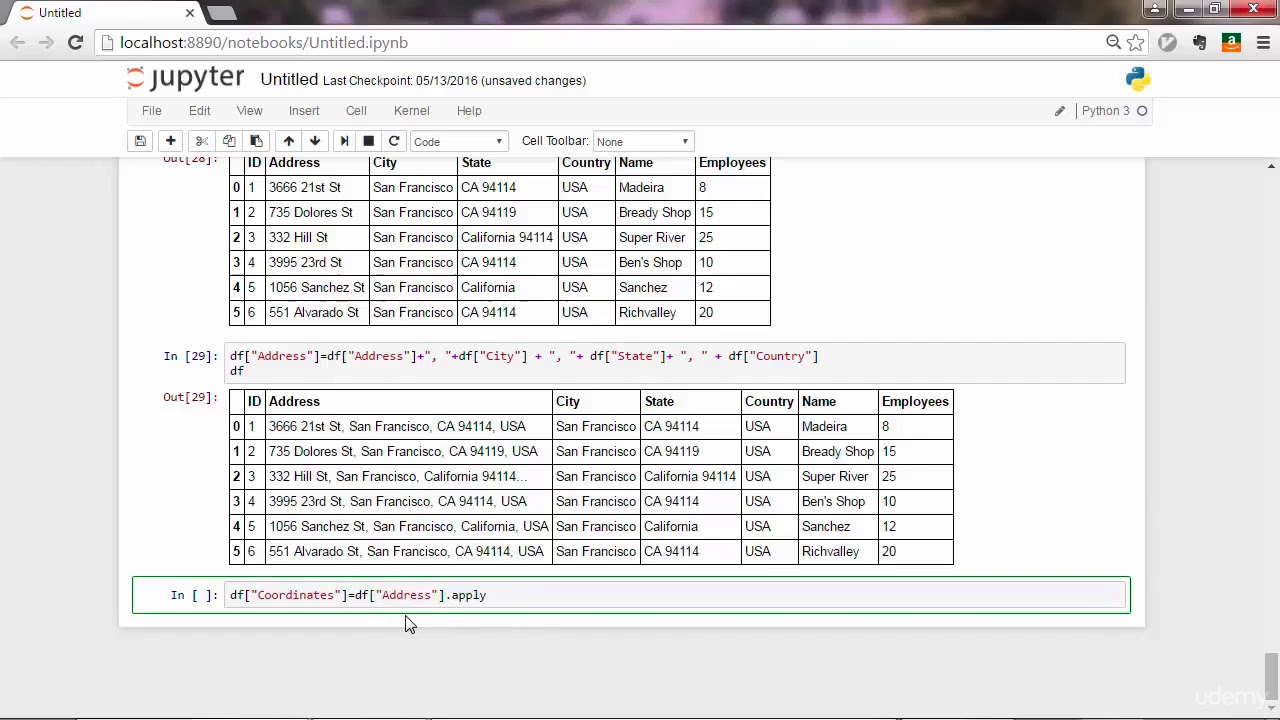
Task: Click the notebook vertical scrollbar thumb
Action: (1271, 678)
